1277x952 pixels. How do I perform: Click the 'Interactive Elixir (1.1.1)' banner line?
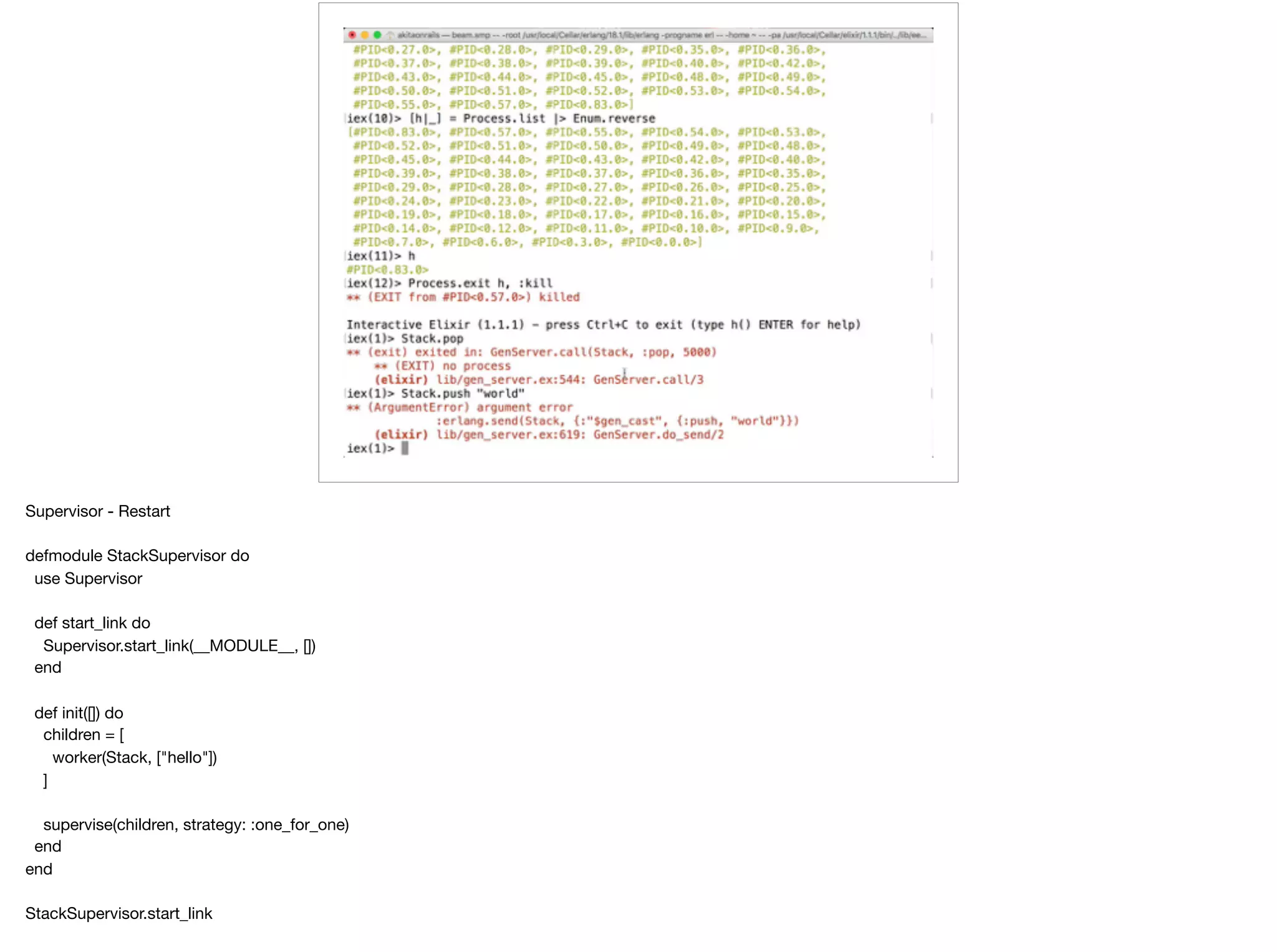pos(604,325)
